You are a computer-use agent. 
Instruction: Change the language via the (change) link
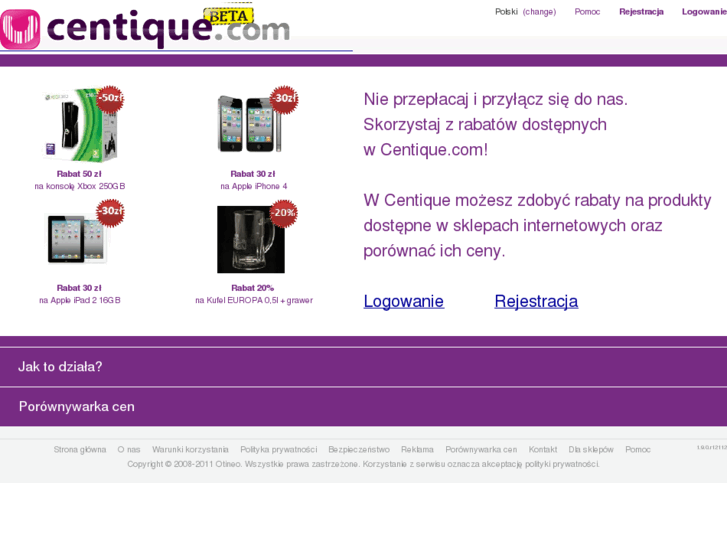pos(539,12)
